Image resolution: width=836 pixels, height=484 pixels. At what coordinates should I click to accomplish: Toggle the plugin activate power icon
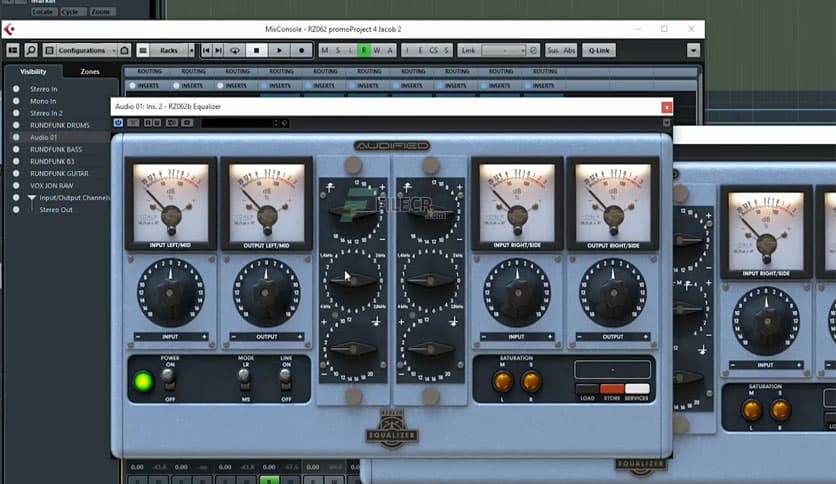(x=118, y=123)
